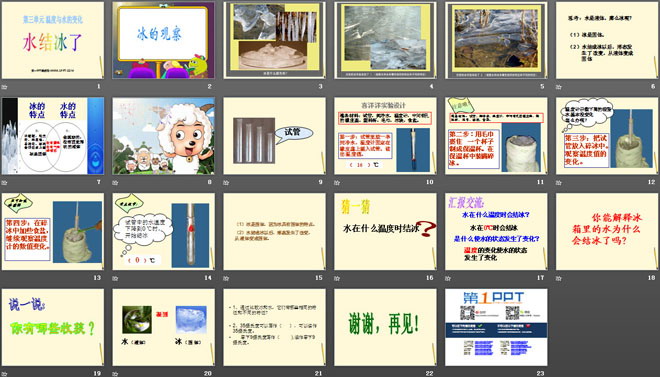Select slide 15 thumbnail
The width and height of the screenshot is (660, 377).
coord(274,231)
